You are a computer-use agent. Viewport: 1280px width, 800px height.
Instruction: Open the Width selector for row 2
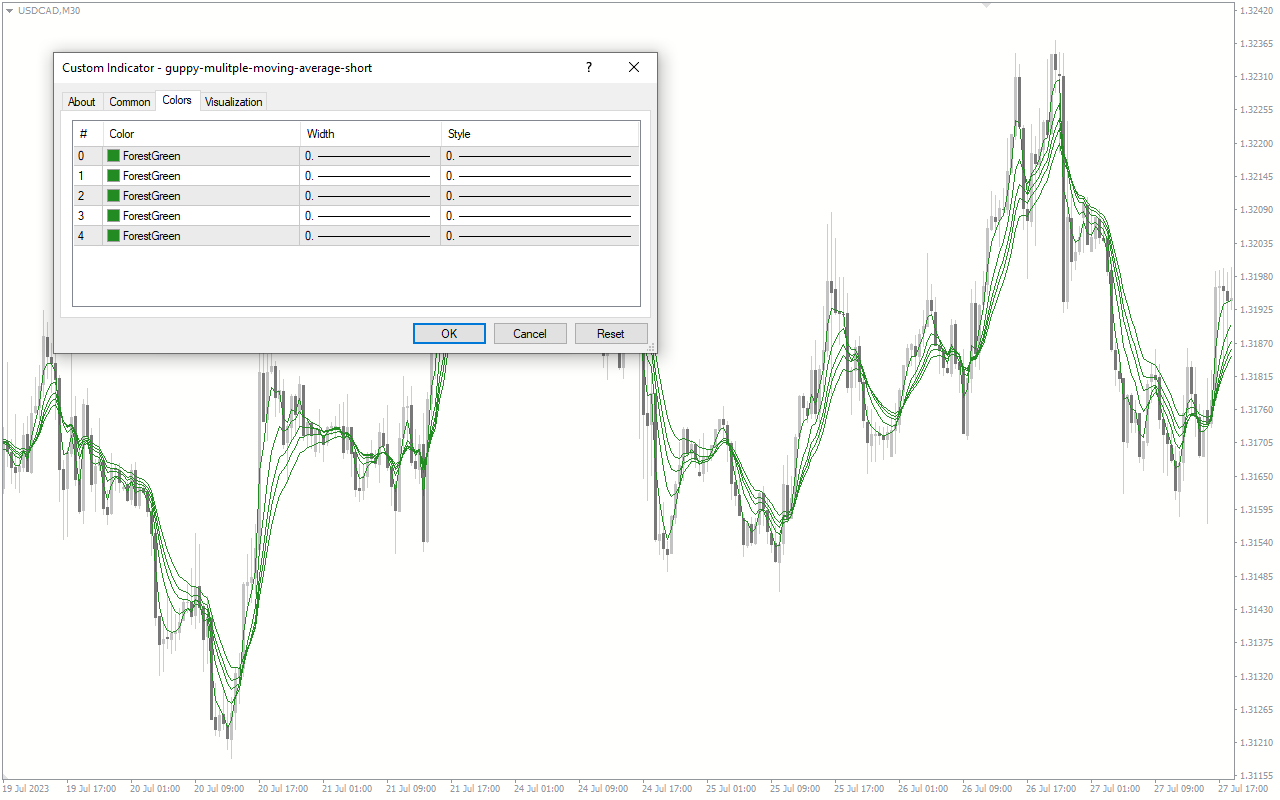point(370,196)
